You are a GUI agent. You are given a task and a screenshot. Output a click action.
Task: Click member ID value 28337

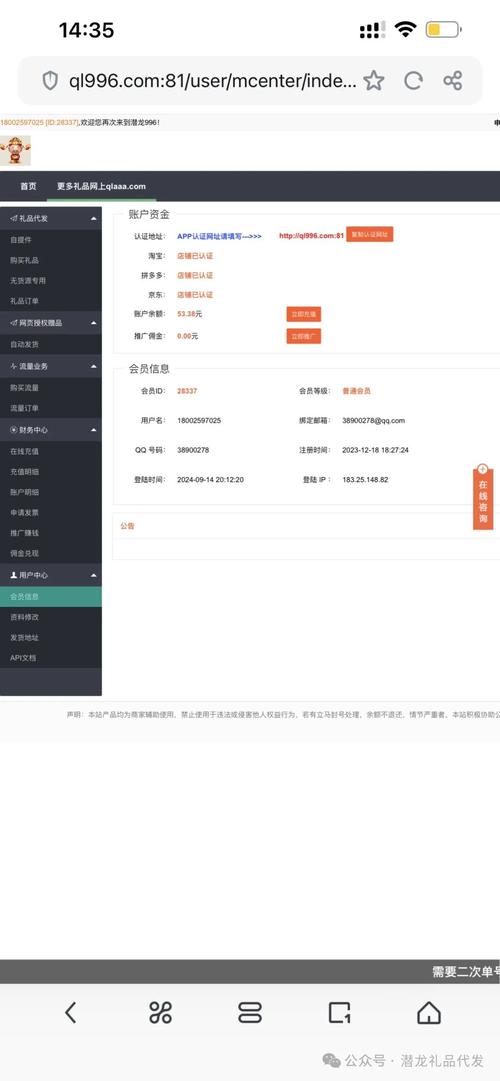[187, 391]
